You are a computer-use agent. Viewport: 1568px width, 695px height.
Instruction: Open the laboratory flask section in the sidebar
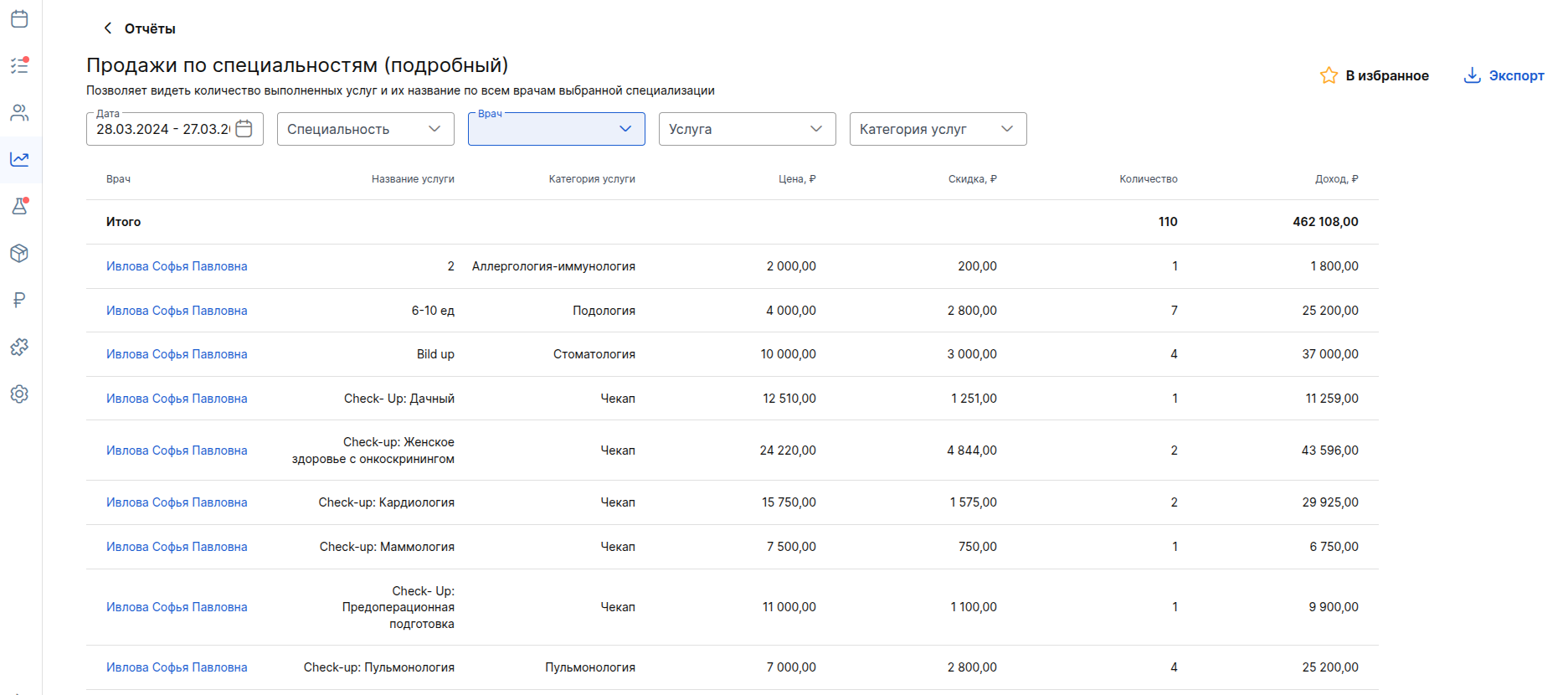click(x=19, y=206)
